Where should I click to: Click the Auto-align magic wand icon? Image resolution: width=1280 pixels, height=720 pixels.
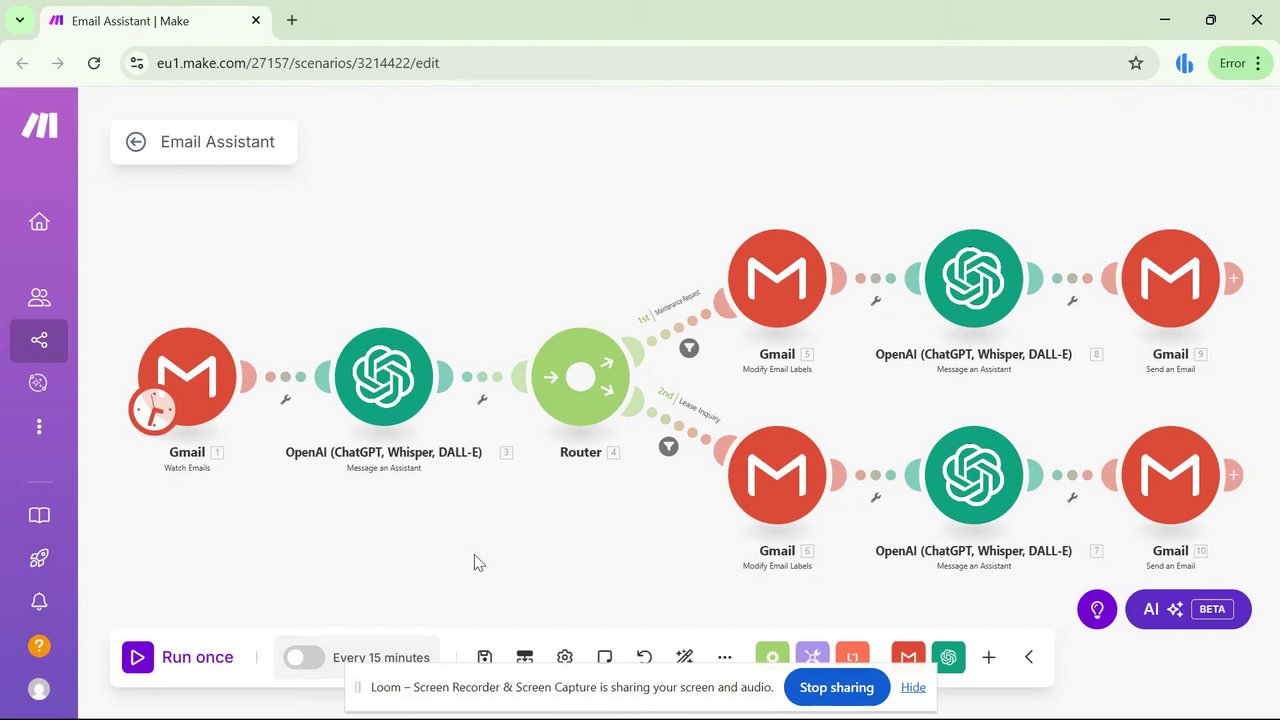[685, 657]
